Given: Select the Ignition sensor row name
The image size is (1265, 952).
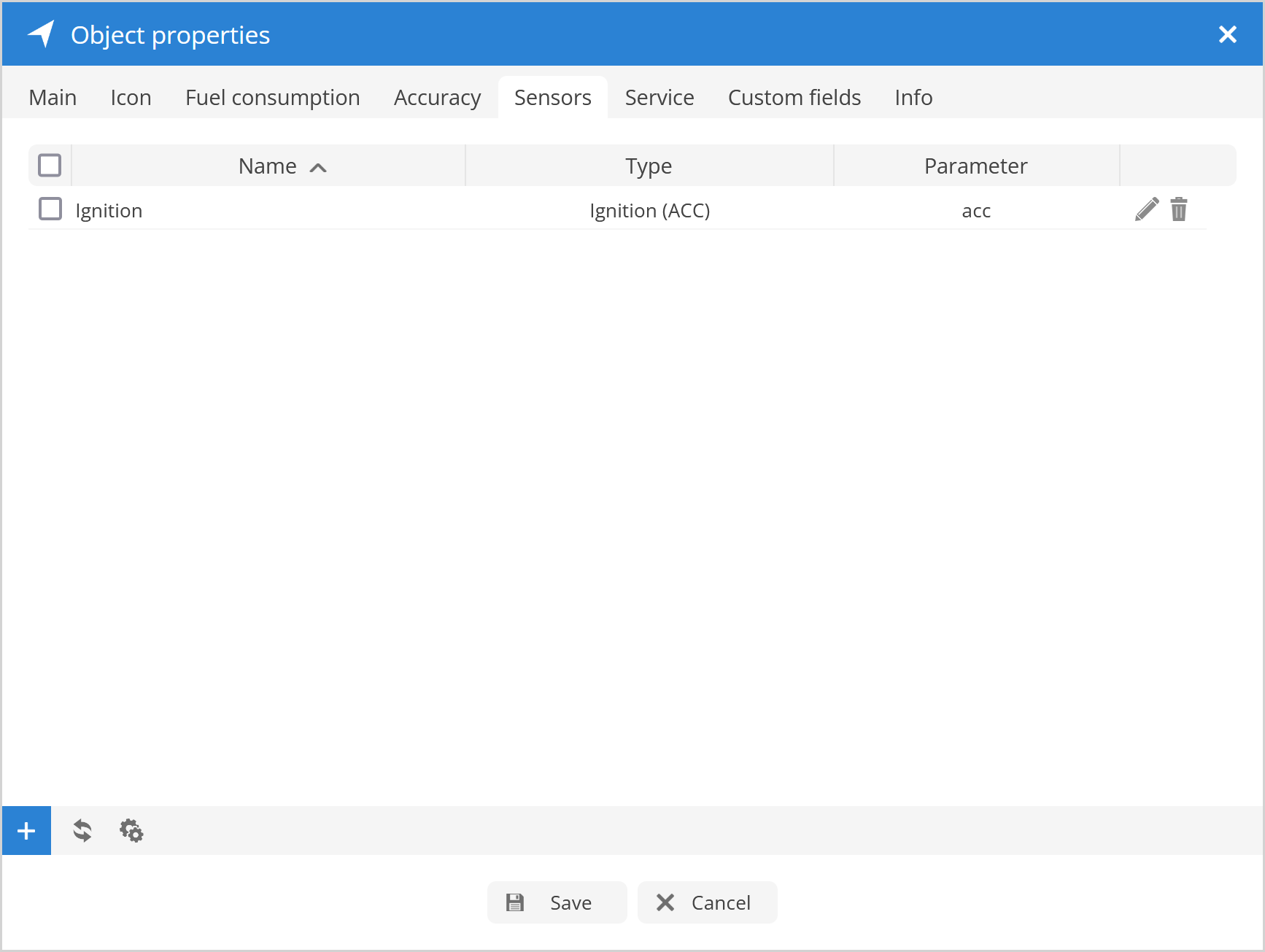Looking at the screenshot, I should coord(109,211).
